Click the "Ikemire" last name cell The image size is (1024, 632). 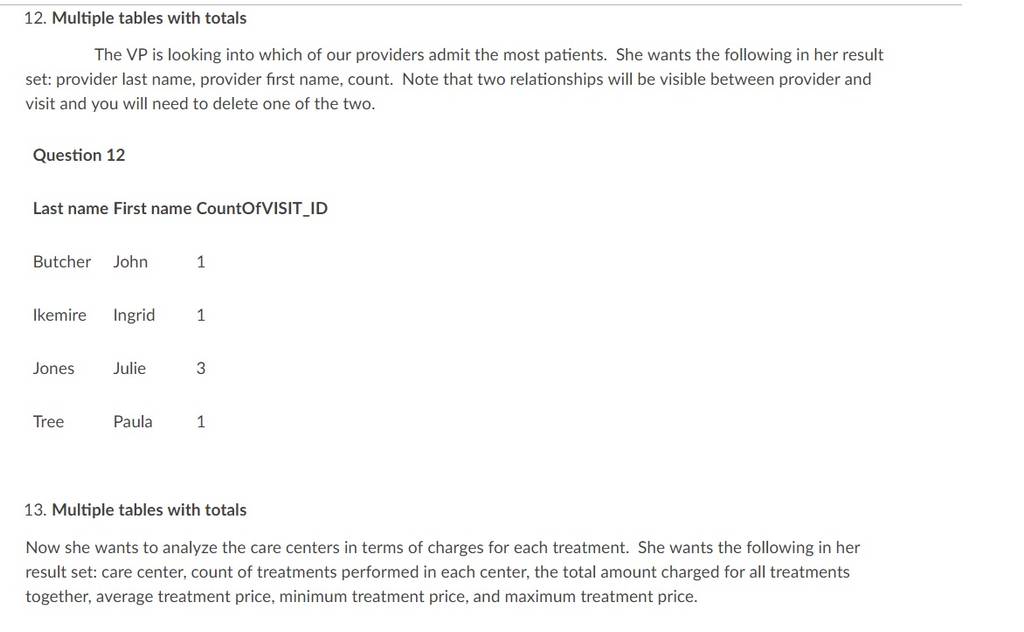click(x=59, y=315)
